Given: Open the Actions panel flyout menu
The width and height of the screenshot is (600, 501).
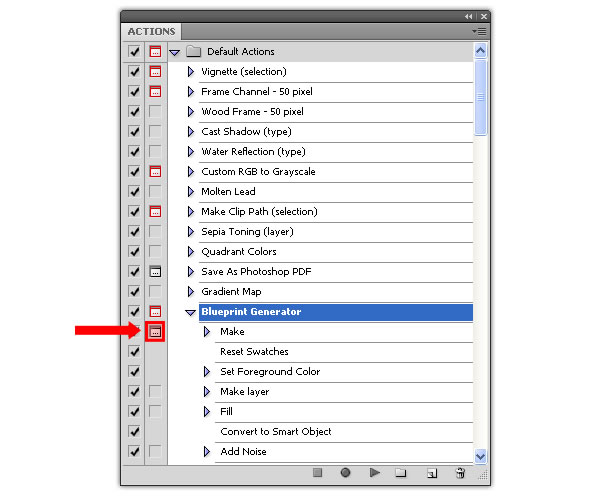Looking at the screenshot, I should tap(479, 31).
